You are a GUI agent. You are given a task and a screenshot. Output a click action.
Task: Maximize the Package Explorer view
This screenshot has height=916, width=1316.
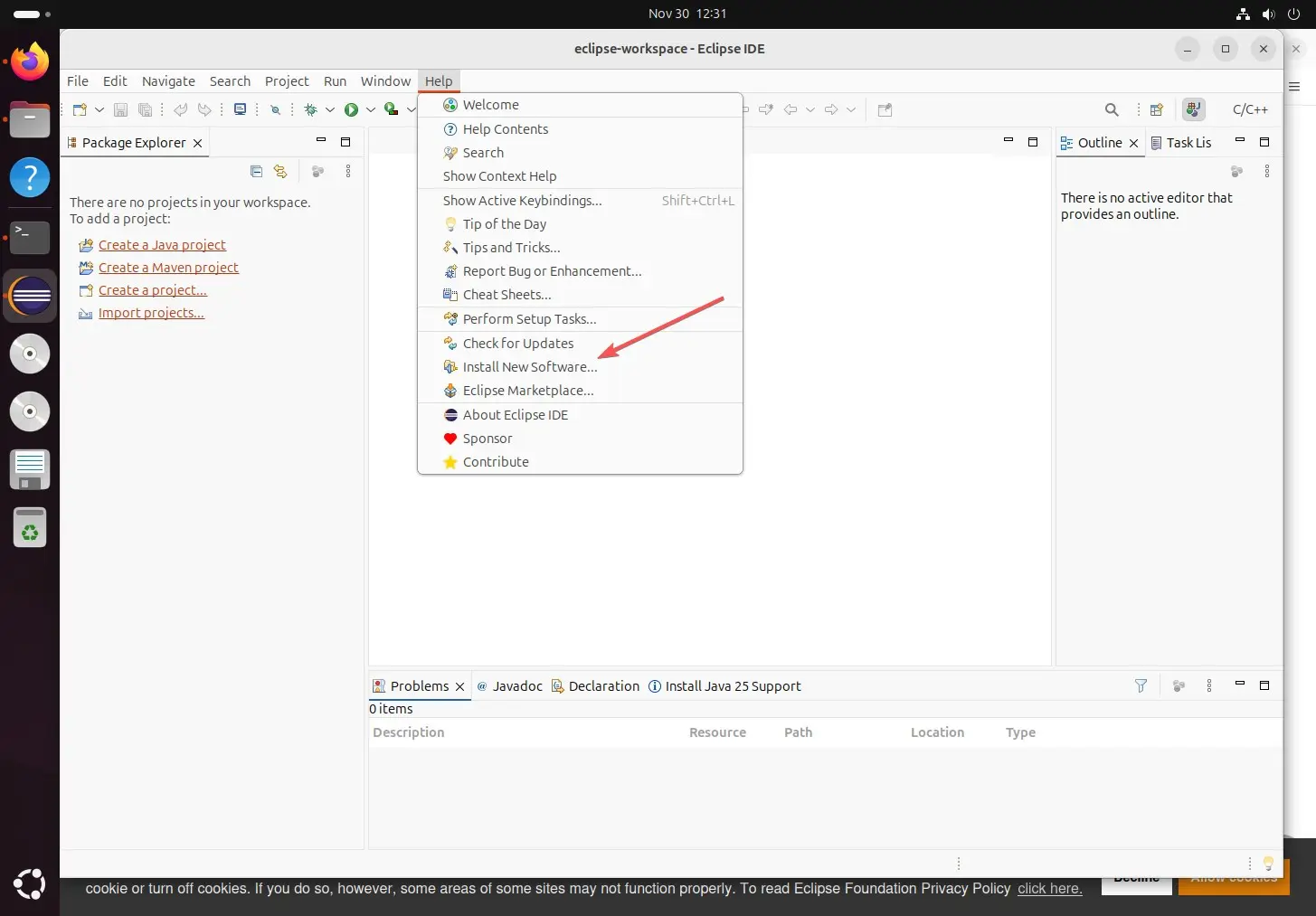346,142
